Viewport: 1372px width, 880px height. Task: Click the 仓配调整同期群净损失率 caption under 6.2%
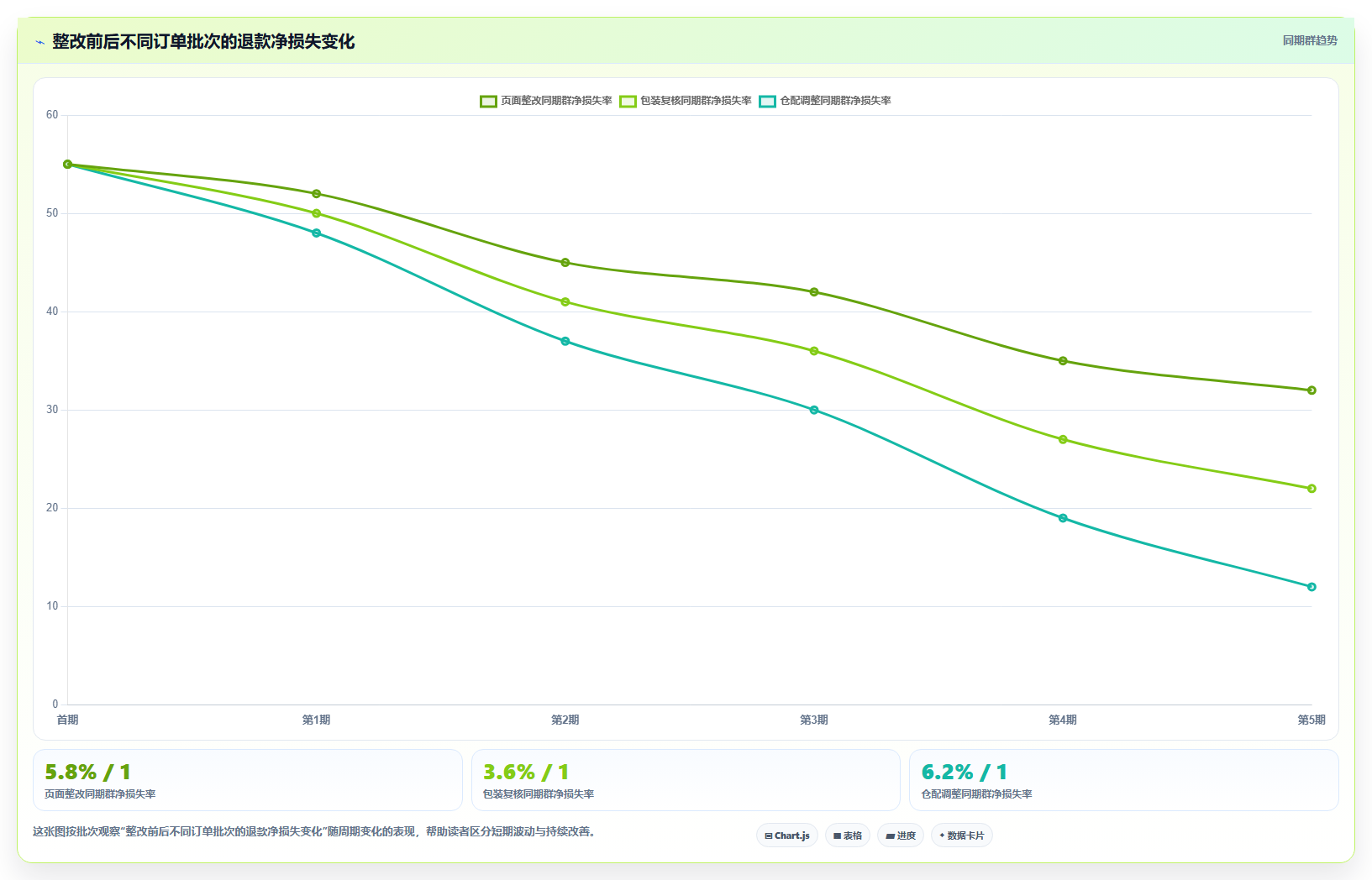[977, 794]
